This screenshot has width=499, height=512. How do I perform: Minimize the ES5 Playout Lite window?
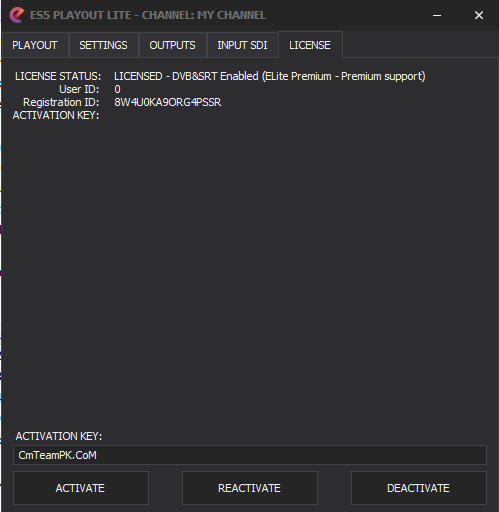[x=437, y=15]
